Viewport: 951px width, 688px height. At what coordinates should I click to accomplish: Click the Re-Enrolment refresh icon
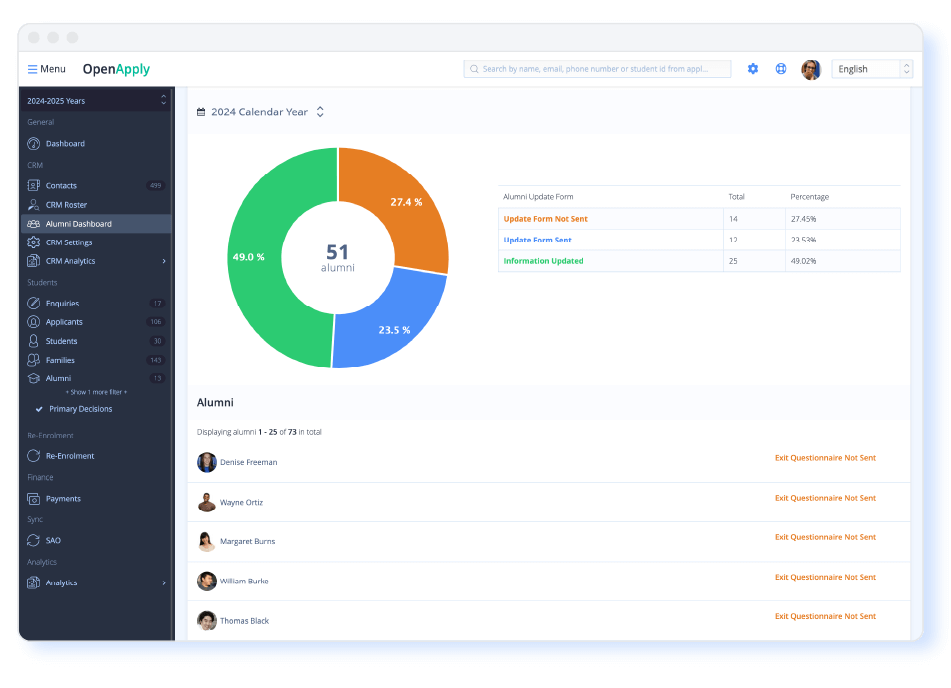(x=34, y=456)
